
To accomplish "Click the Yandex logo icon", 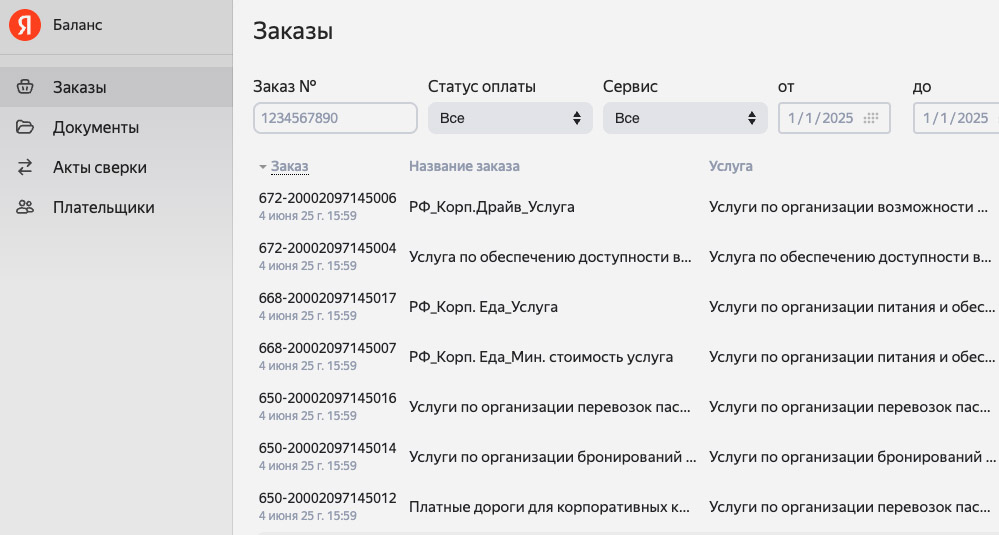I will pos(25,26).
